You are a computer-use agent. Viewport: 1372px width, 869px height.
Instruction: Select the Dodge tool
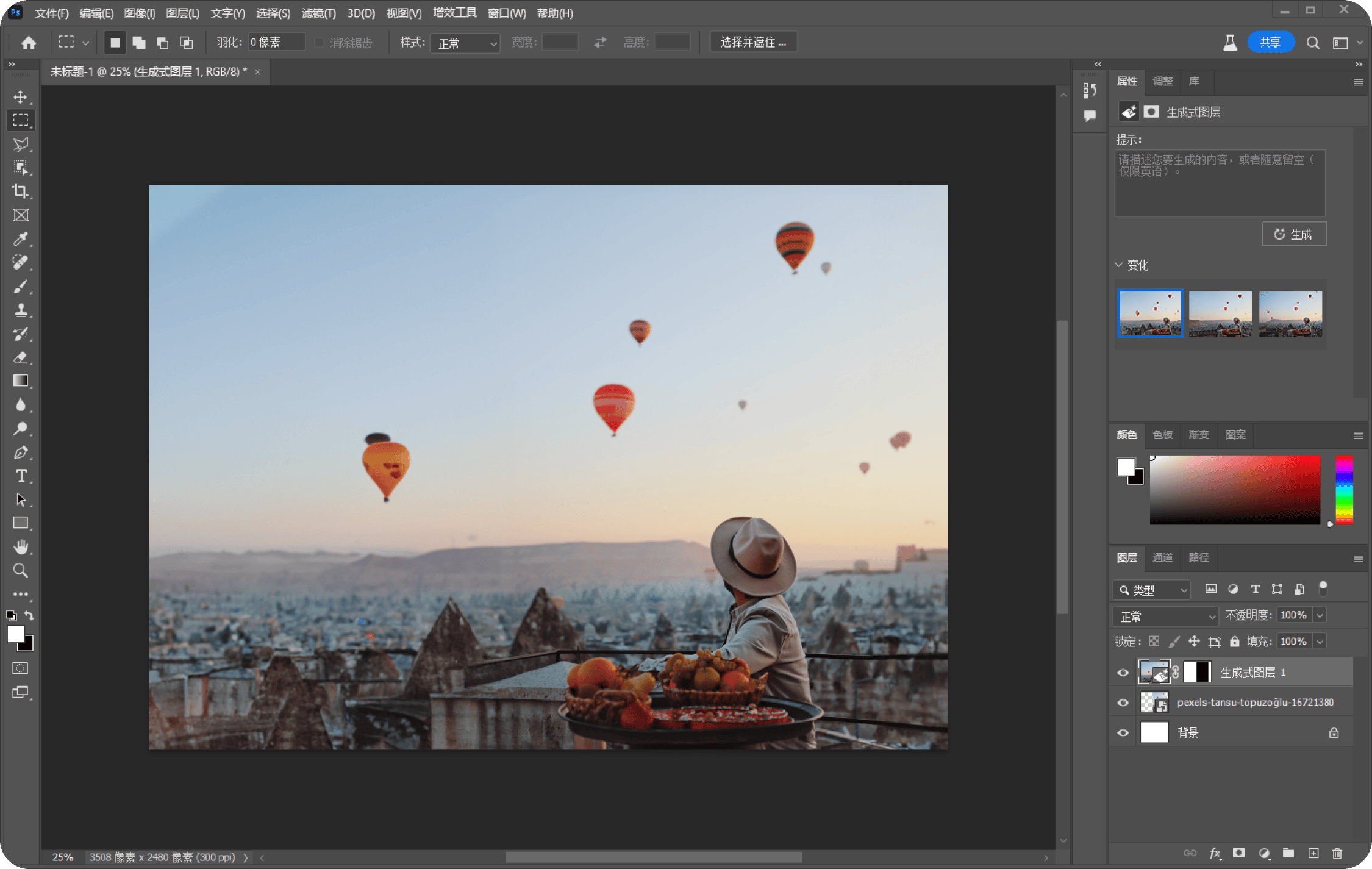(x=21, y=429)
